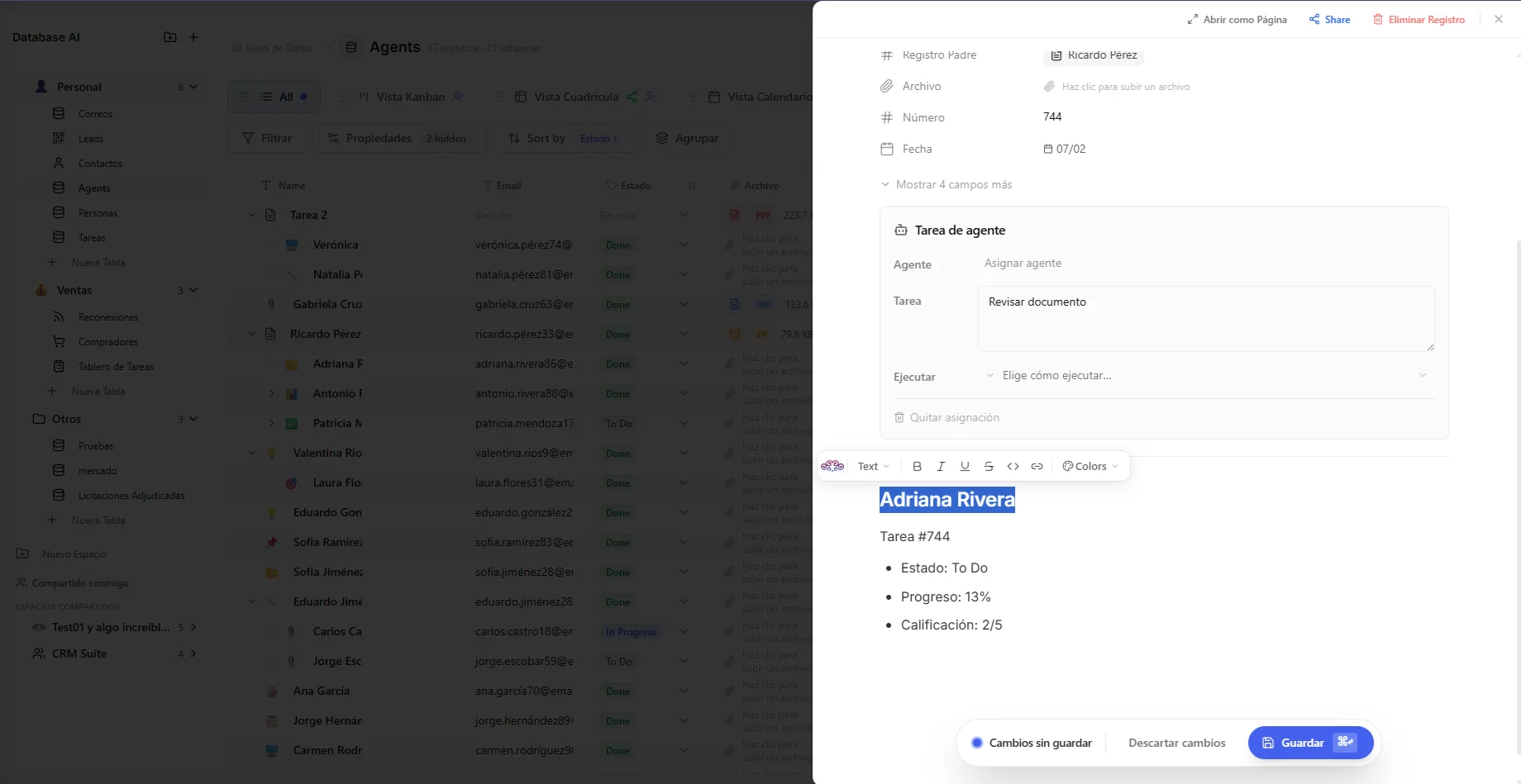This screenshot has width=1521, height=784.
Task: Close the record panel
Action: click(1499, 19)
